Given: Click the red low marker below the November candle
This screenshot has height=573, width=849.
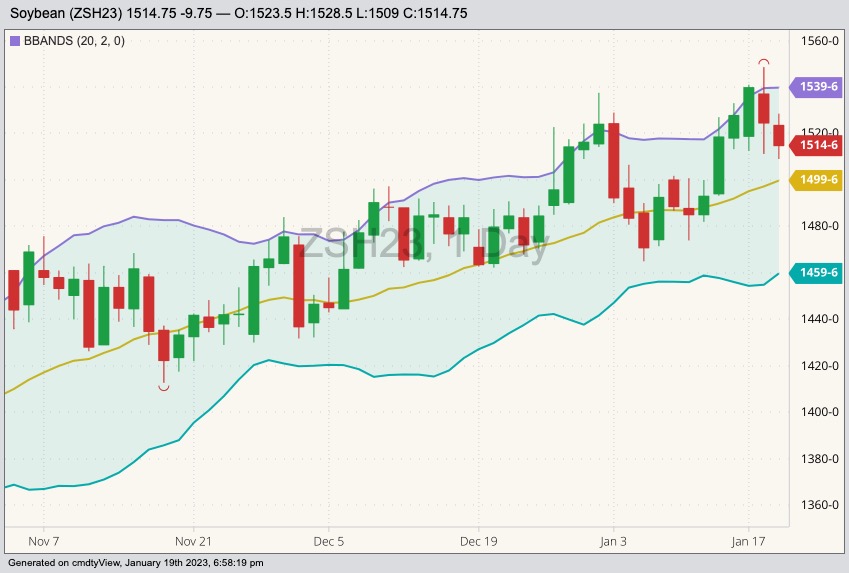Looking at the screenshot, I should click(164, 387).
